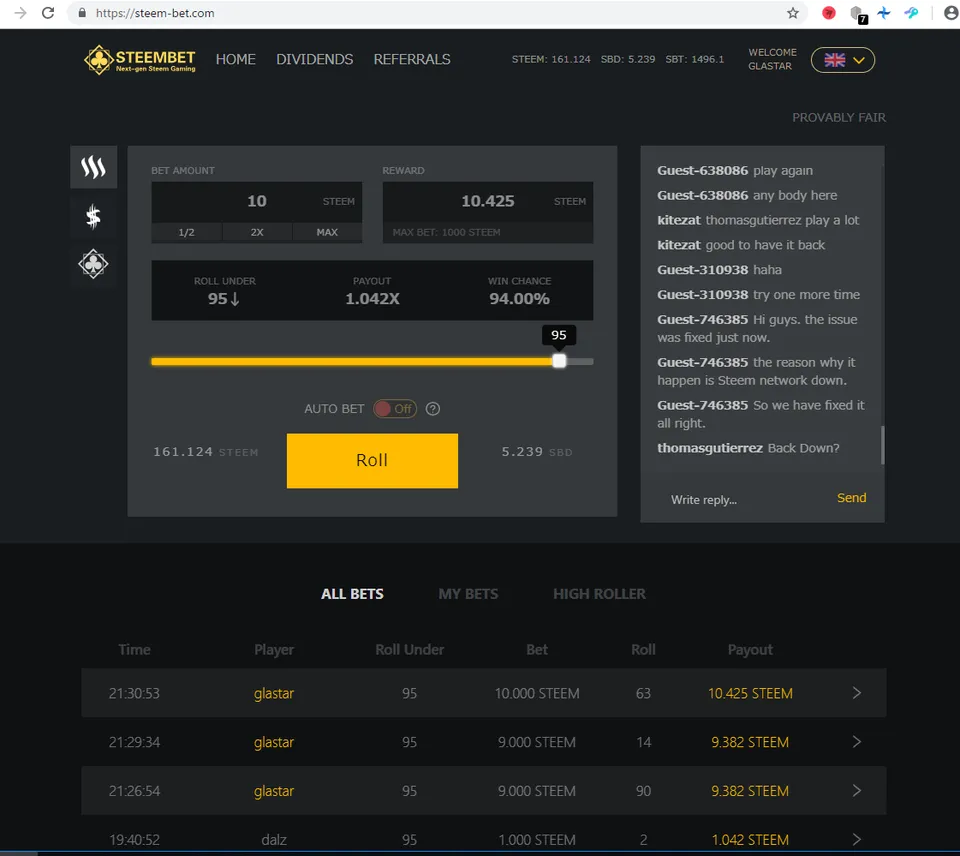Image resolution: width=960 pixels, height=856 pixels.
Task: Click the Time column header
Action: 134,650
